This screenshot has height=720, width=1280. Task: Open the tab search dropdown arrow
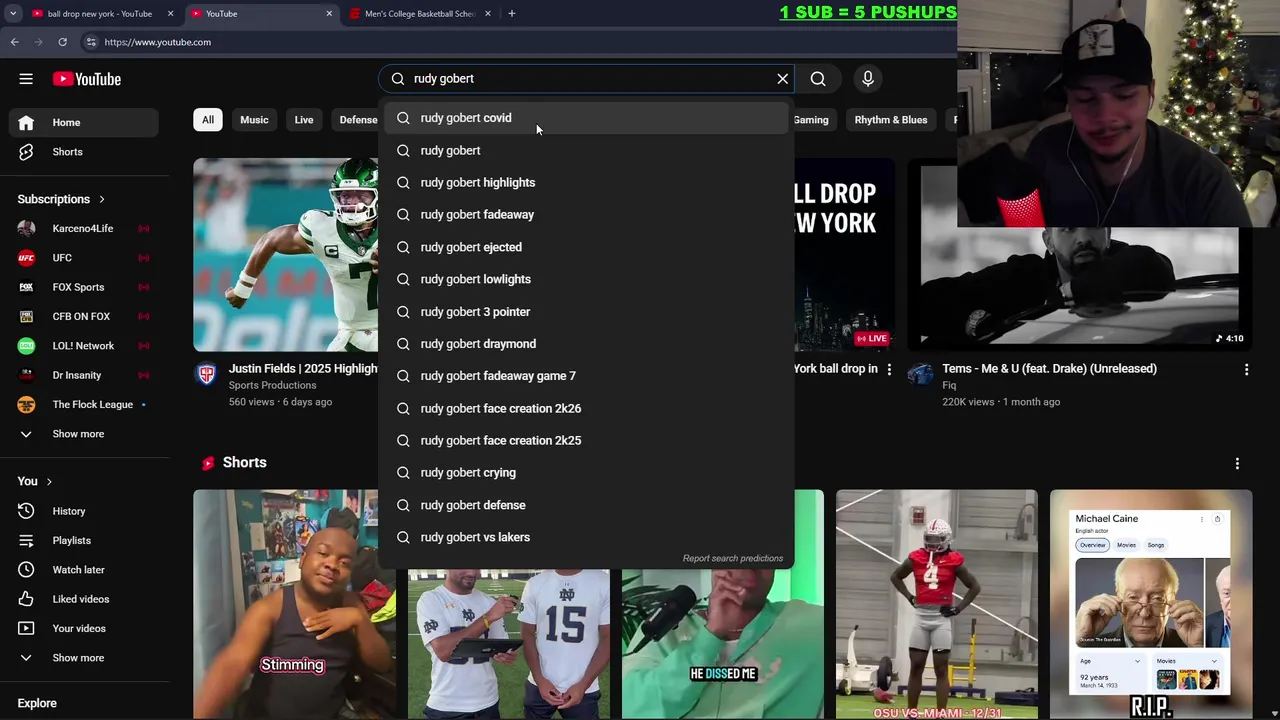pyautogui.click(x=13, y=14)
